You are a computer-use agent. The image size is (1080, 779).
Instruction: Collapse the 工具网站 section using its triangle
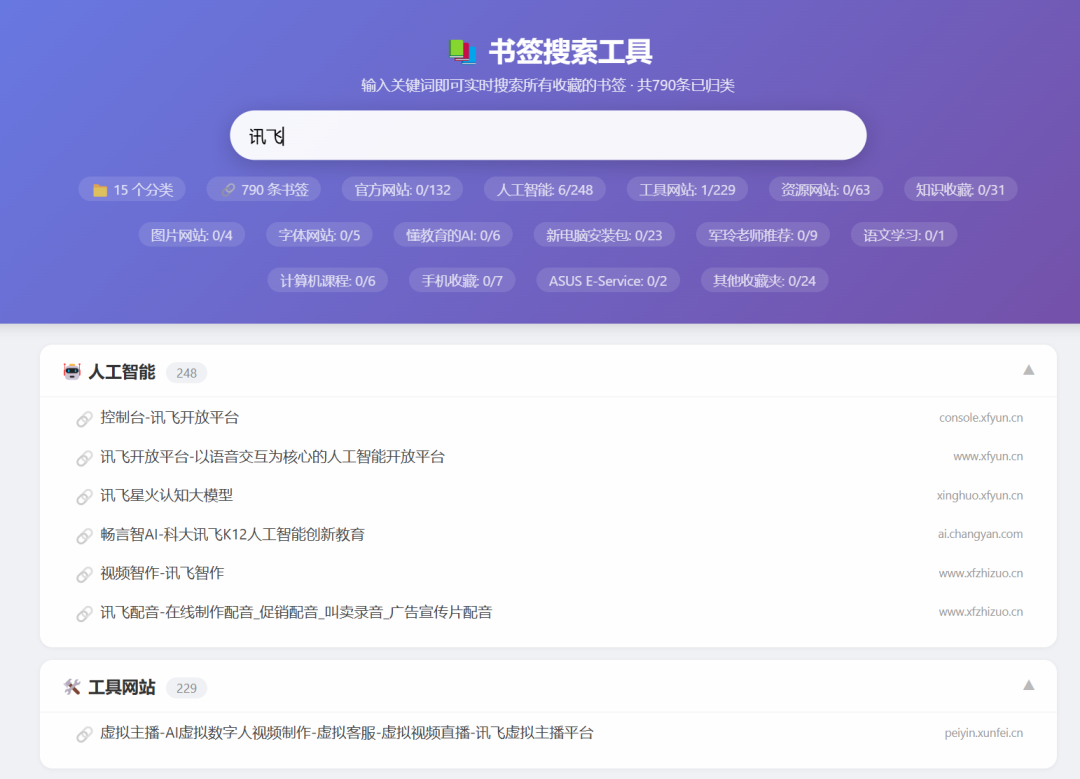click(1028, 685)
